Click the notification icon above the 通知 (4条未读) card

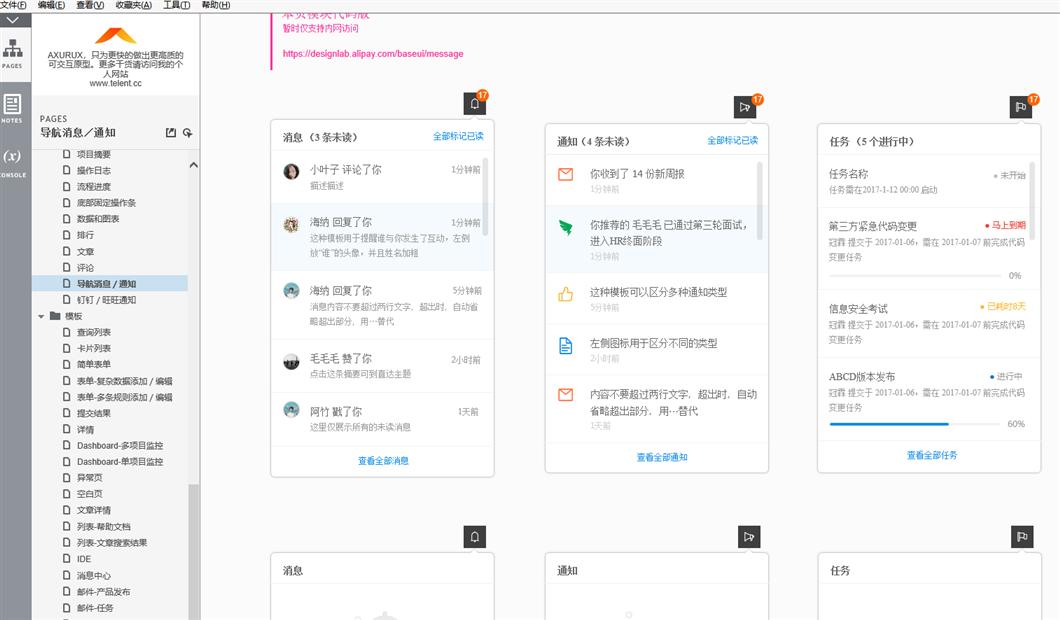[x=745, y=107]
